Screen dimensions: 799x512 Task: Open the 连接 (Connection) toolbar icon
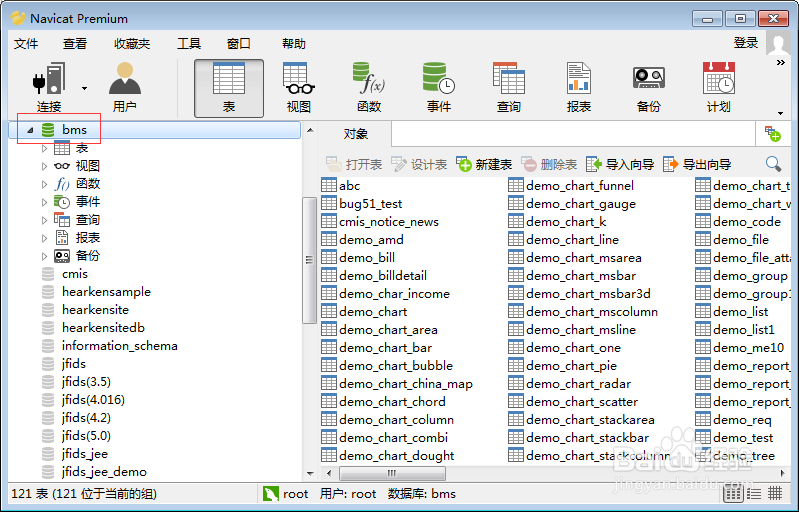coord(49,87)
